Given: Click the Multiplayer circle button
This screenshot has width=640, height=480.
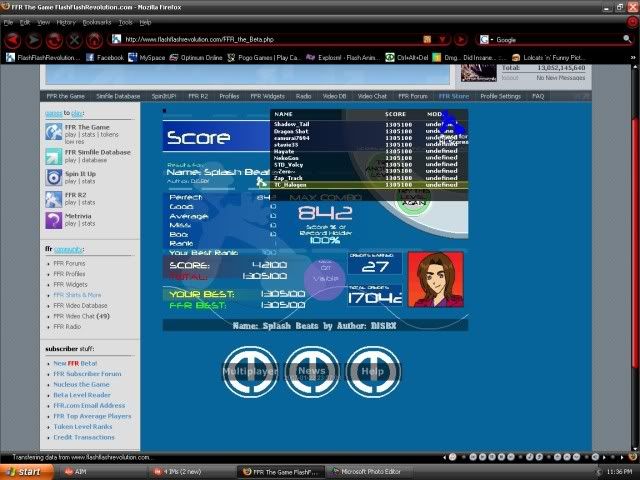Looking at the screenshot, I should point(250,371).
